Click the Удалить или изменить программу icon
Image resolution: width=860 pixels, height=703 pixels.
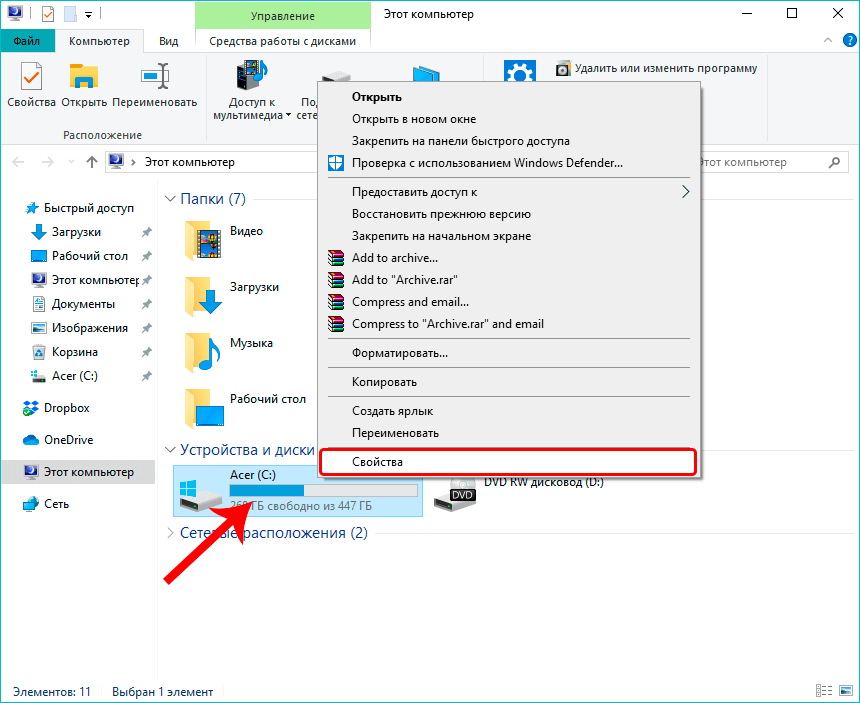pyautogui.click(x=564, y=69)
